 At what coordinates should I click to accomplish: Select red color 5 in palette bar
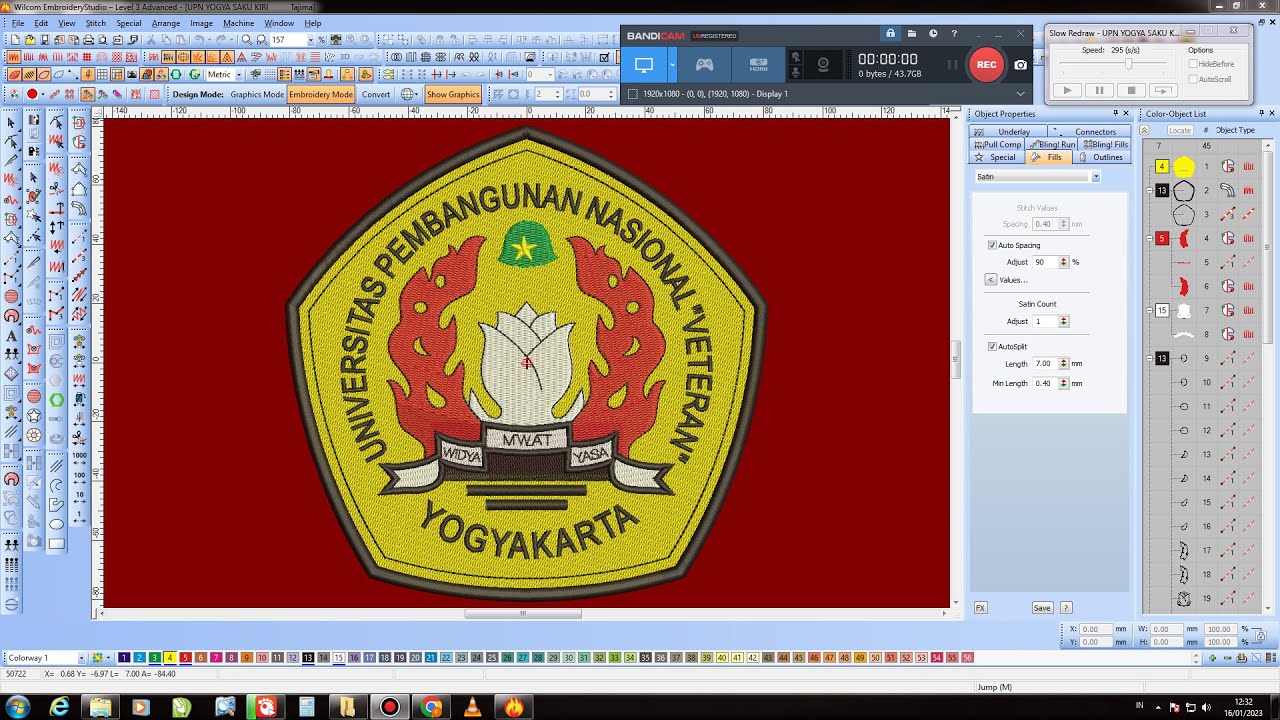[185, 658]
